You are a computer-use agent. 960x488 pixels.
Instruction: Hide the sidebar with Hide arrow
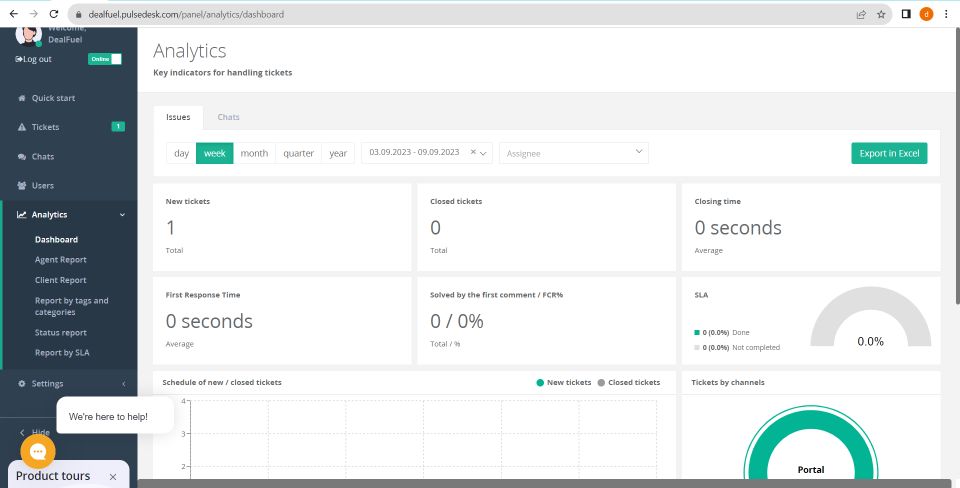coord(36,432)
